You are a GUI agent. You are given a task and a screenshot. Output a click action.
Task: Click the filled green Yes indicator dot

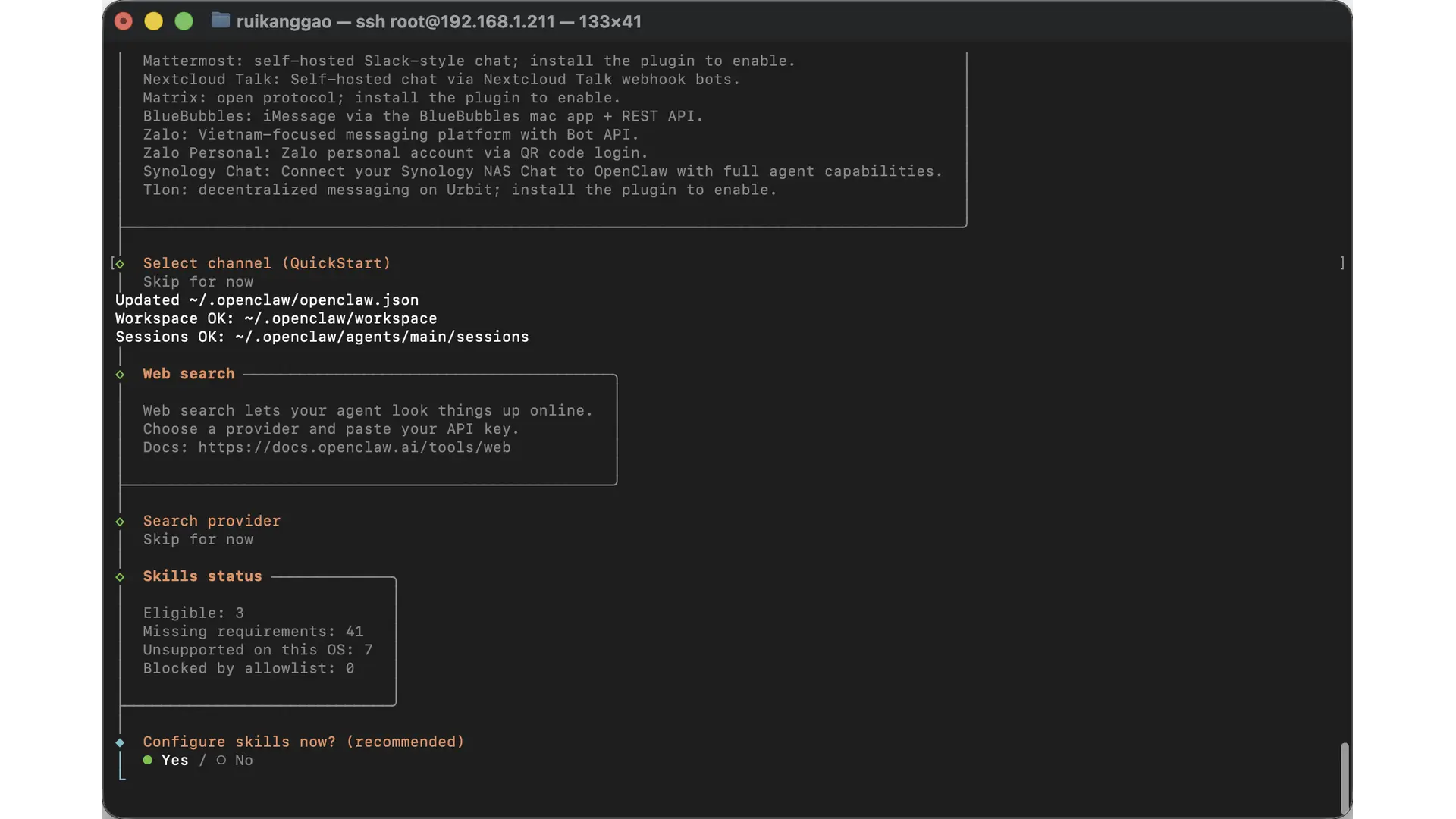pyautogui.click(x=148, y=760)
